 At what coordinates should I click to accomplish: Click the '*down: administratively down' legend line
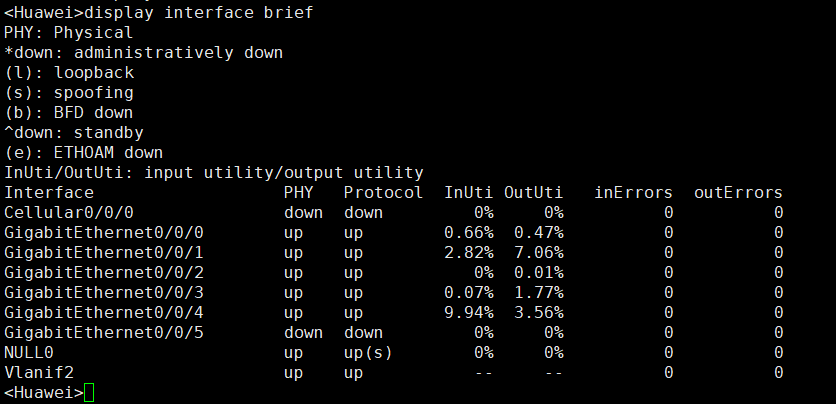point(143,53)
